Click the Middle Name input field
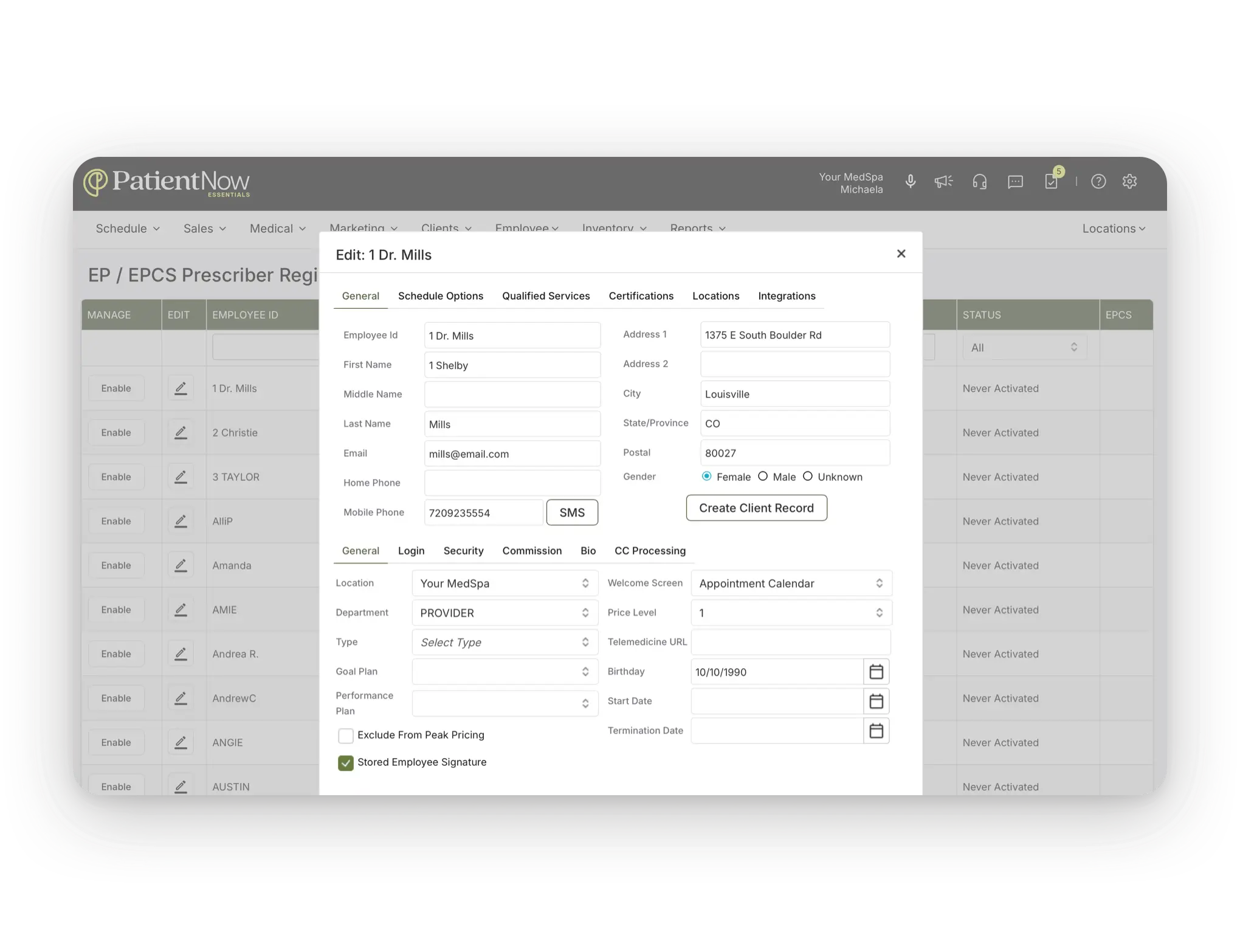The width and height of the screenshot is (1240, 952). click(x=512, y=394)
